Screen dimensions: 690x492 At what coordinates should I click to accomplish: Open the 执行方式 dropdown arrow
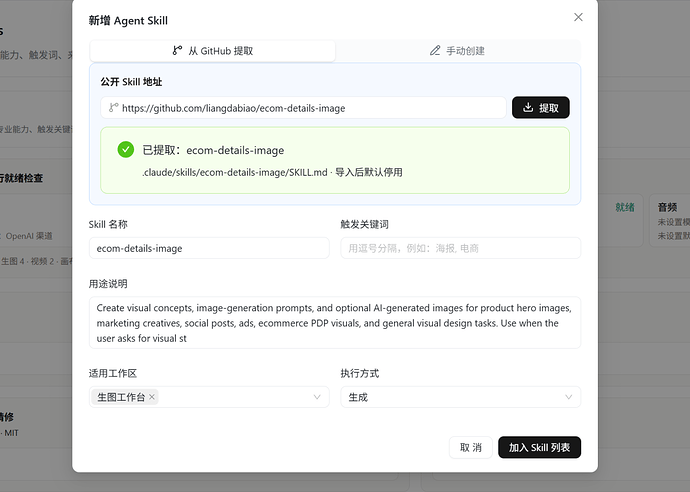[x=569, y=397]
